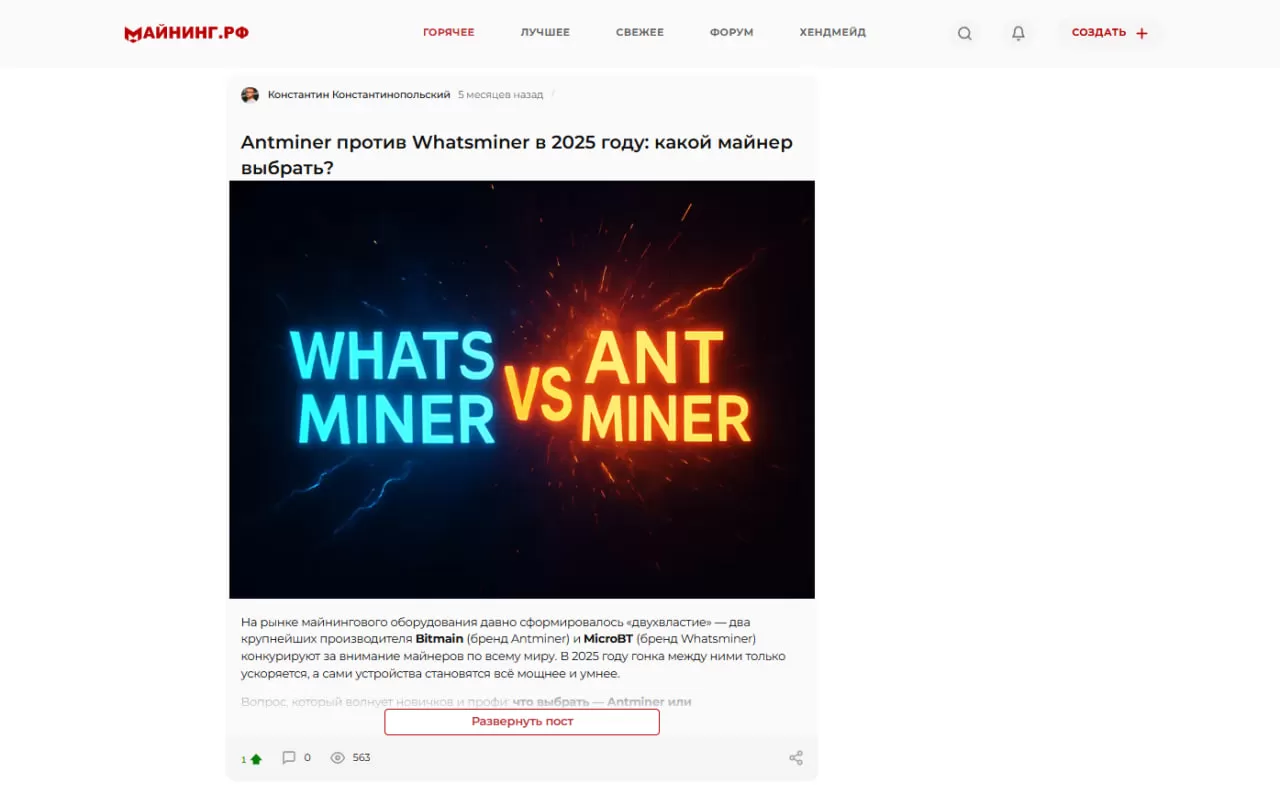The height and width of the screenshot is (794, 1280).
Task: Click the plus icon beside СОЗДАТЬ
Action: click(1142, 33)
